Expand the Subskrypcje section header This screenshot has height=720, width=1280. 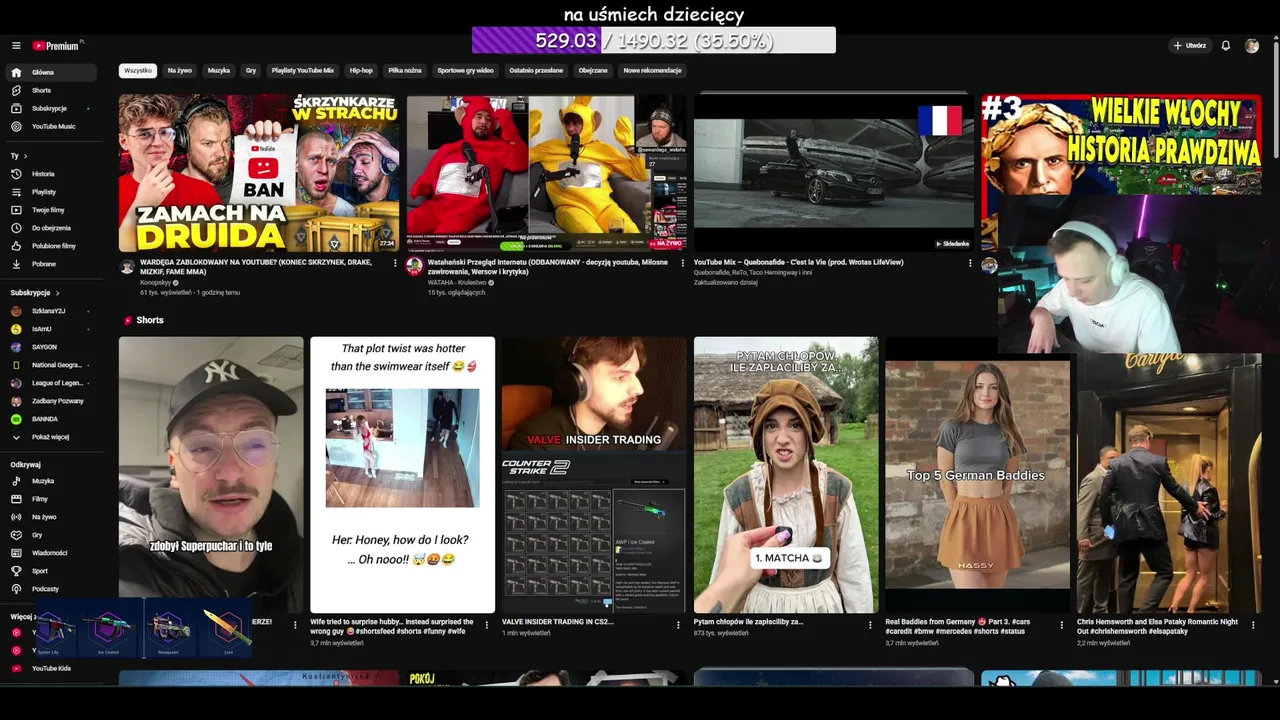[x=35, y=293]
